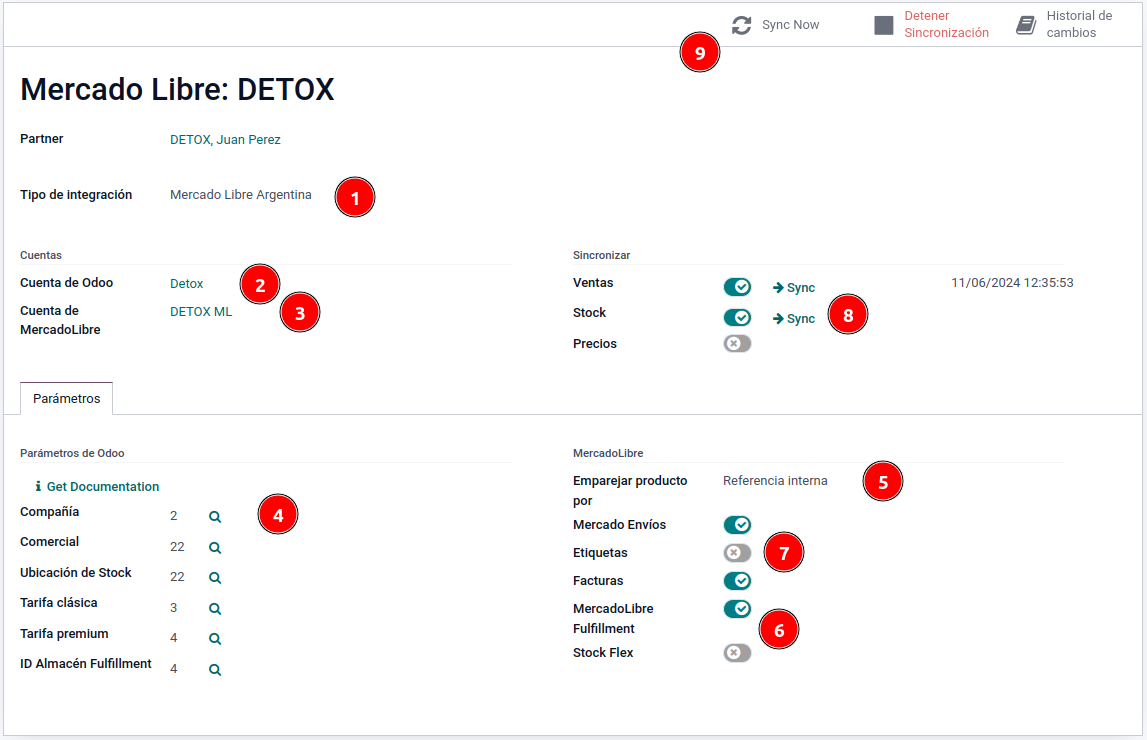
Task: Click magnifier icon next to Tarifa premium
Action: [215, 638]
